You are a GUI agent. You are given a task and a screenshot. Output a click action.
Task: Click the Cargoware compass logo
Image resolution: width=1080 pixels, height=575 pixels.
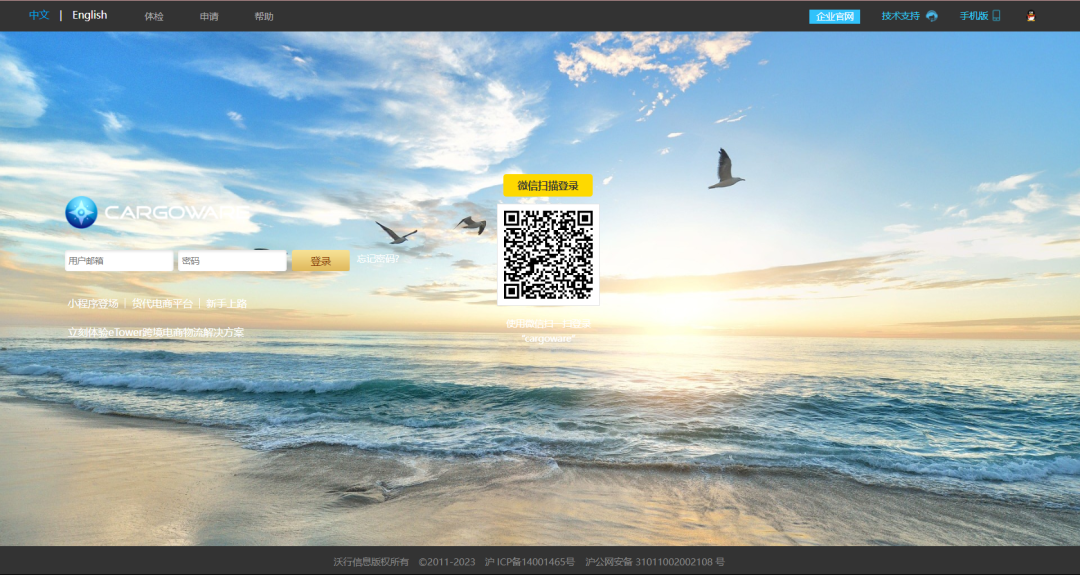point(81,212)
